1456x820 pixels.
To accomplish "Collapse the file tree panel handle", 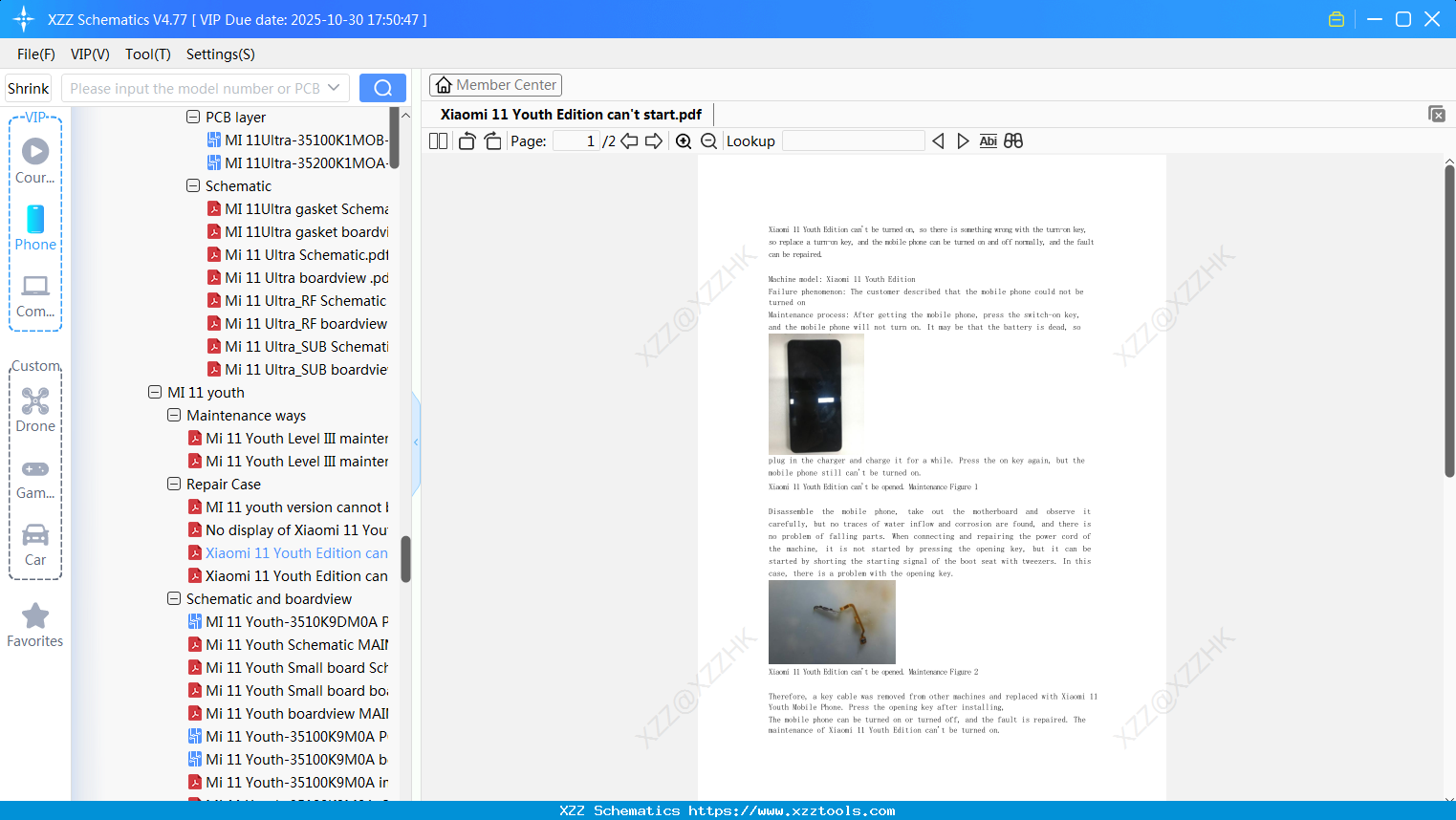I will 416,442.
